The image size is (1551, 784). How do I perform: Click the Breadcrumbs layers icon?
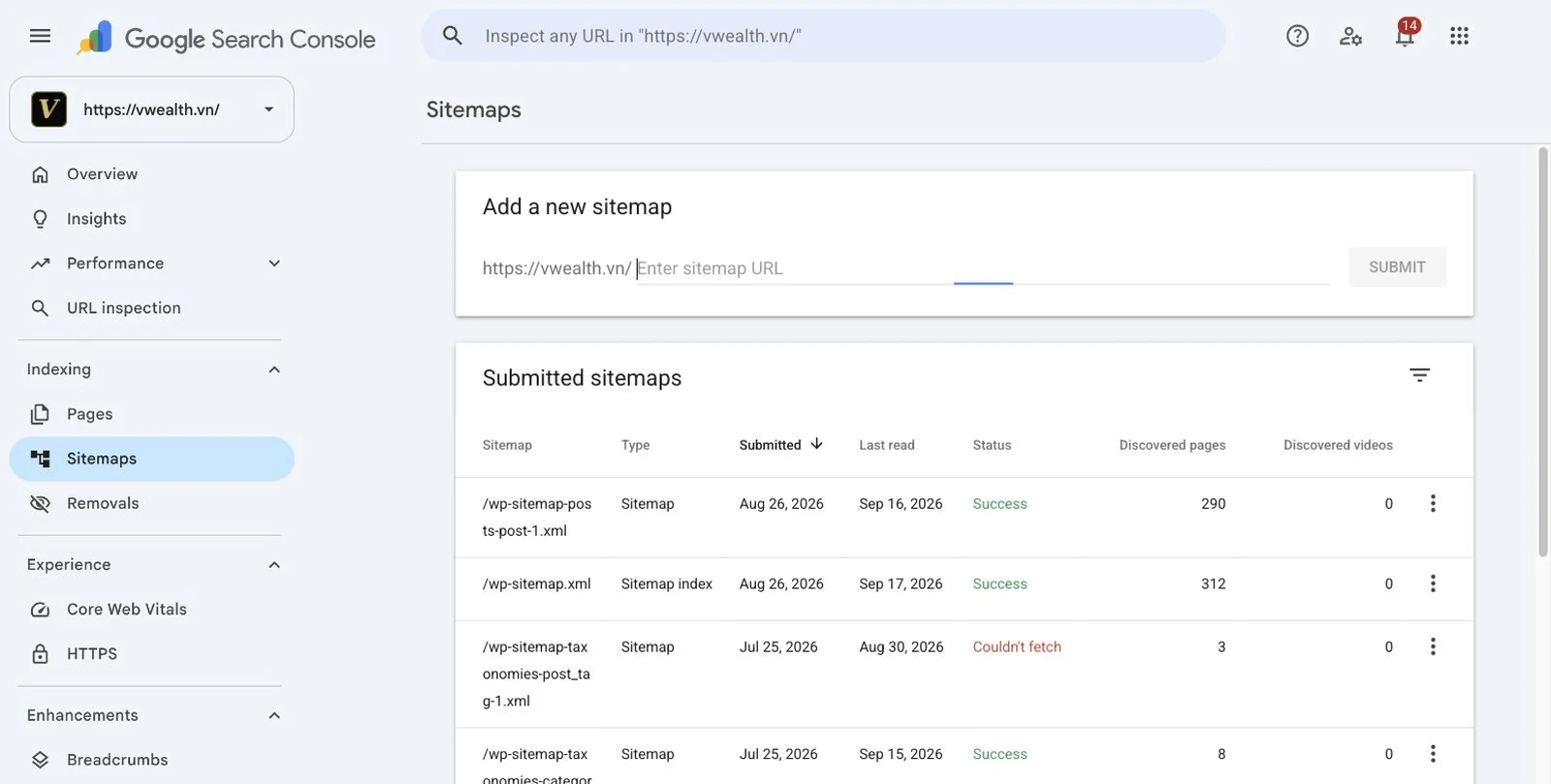[x=40, y=760]
